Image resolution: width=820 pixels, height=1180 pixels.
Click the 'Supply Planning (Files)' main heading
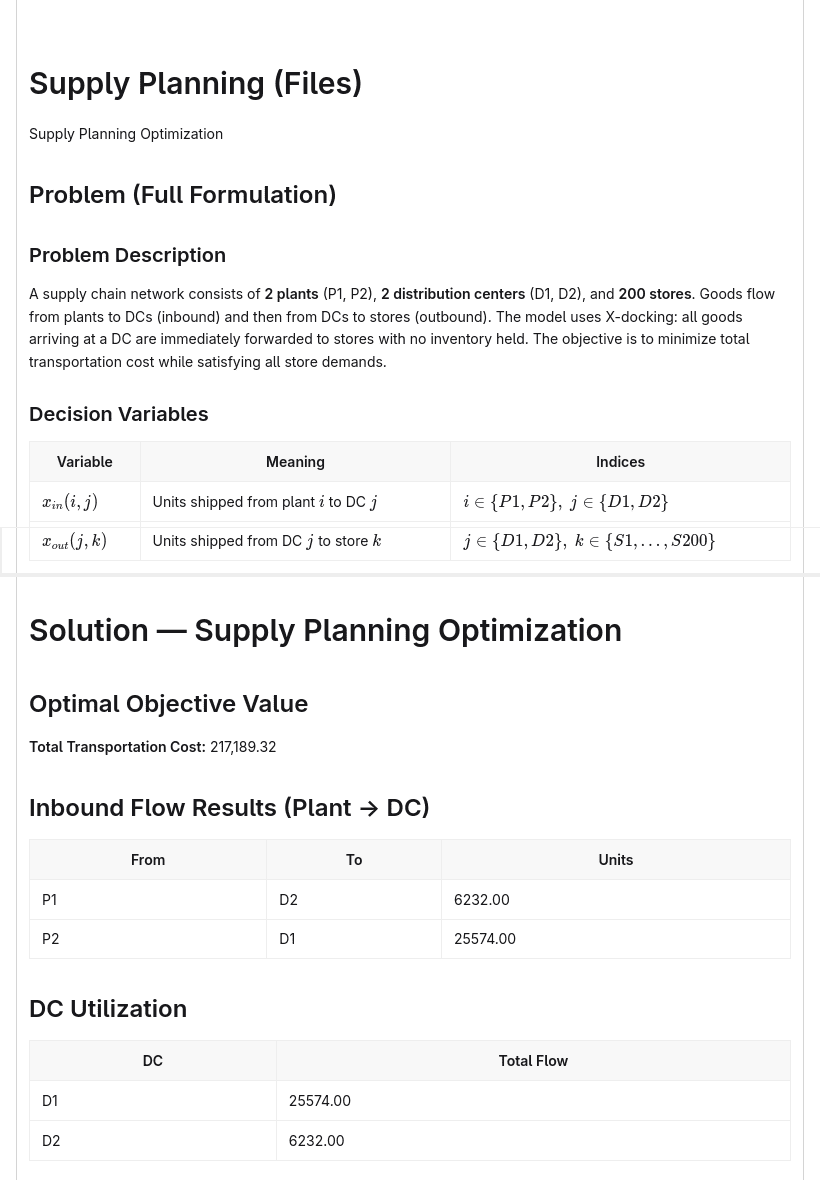tap(196, 84)
